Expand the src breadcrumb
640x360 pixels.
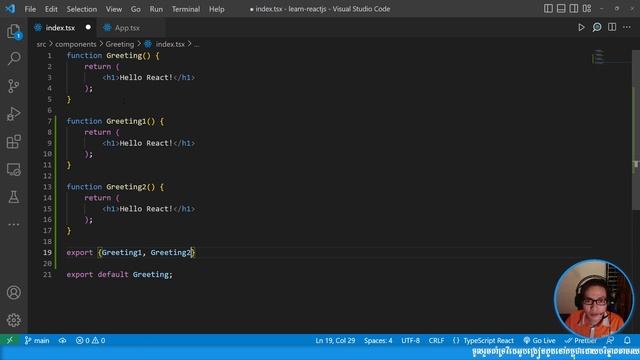coord(41,44)
